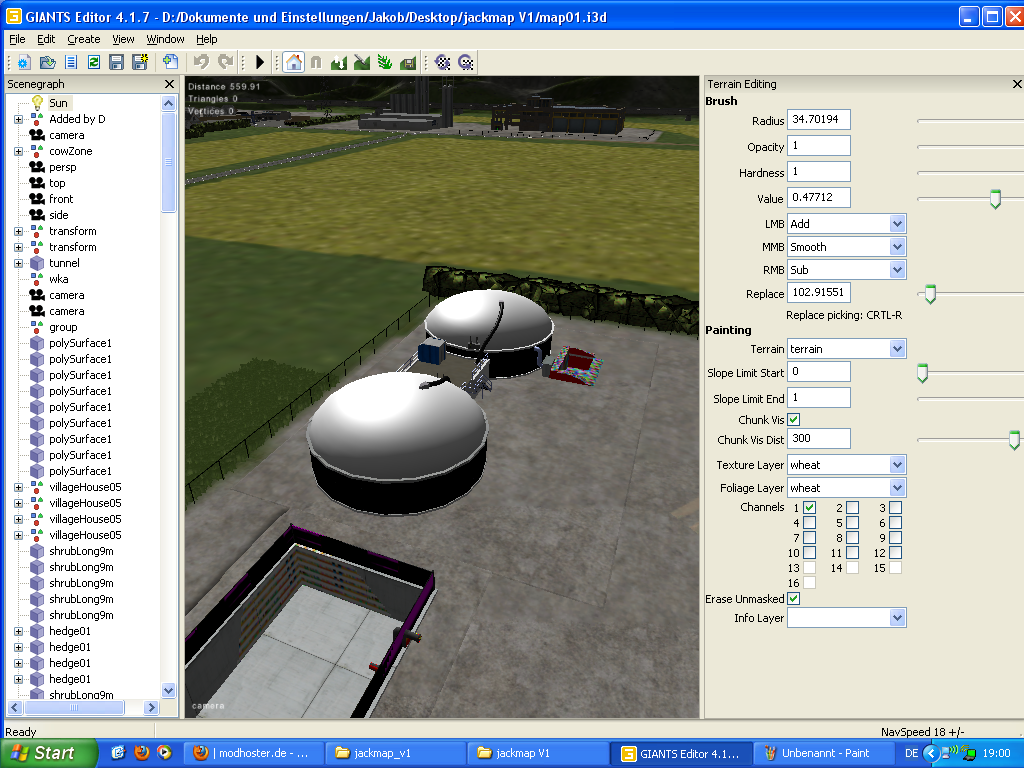1024x768 pixels.
Task: Select the wka node in Scenegraph
Action: (58, 279)
